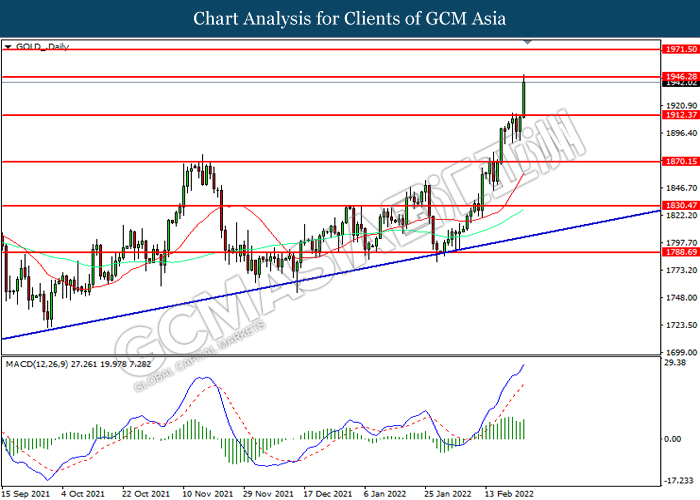Click the 1822.20 price axis value
Screen dimensions: 700x500
(681, 215)
